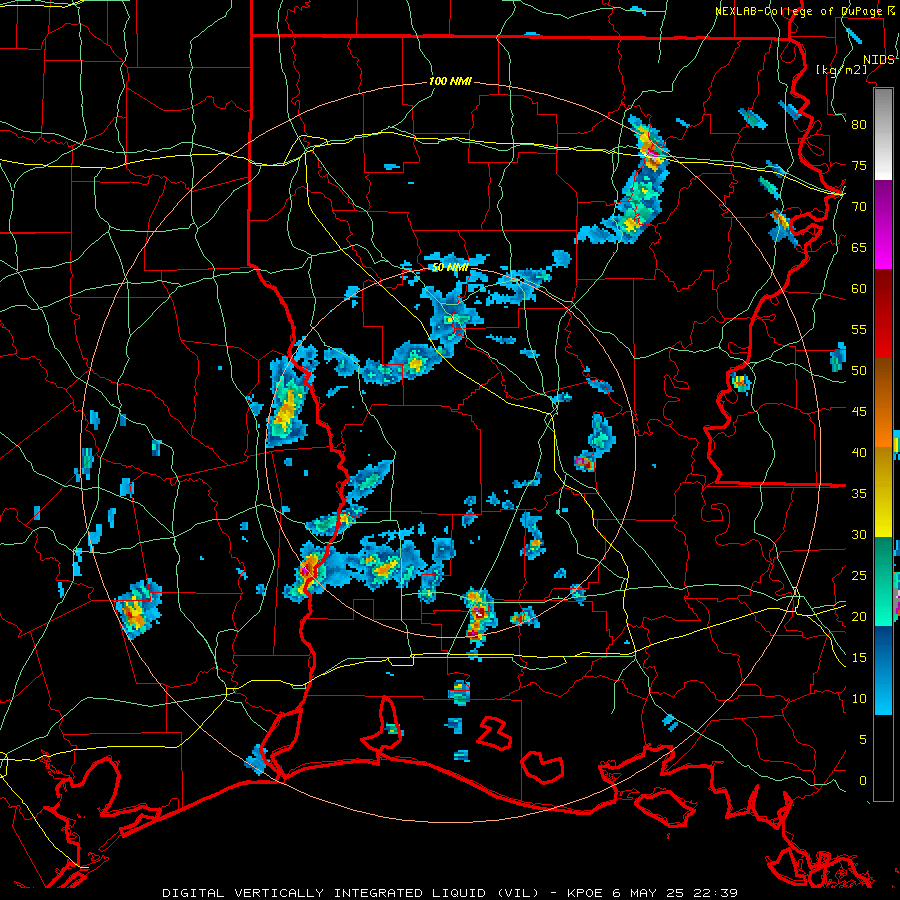Click the NIDS label near the legend

(878, 60)
